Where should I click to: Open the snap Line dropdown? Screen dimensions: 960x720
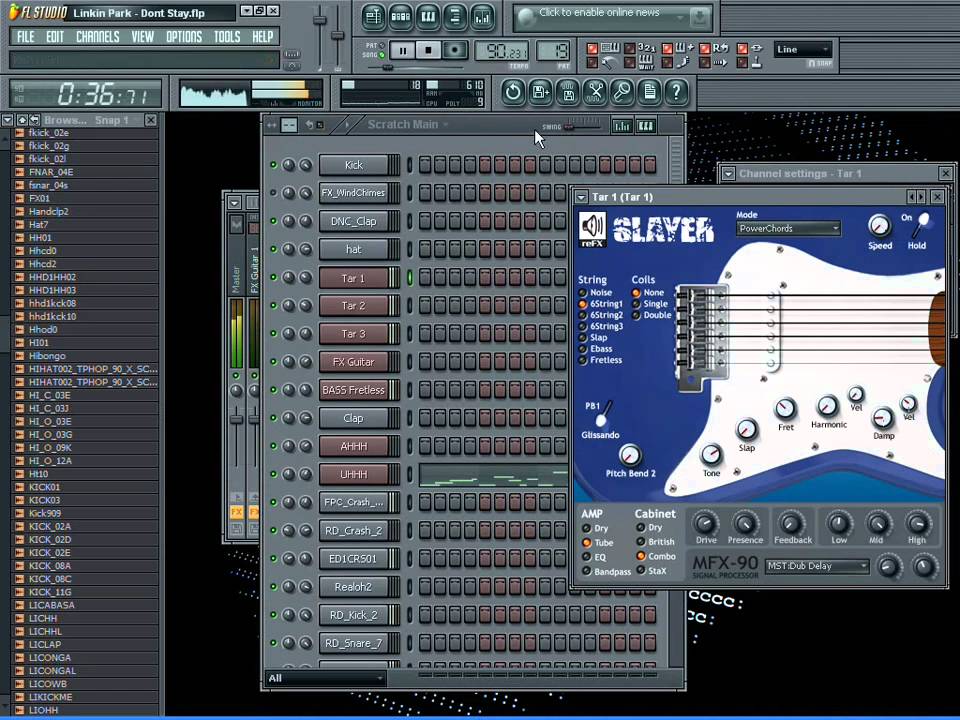pos(803,50)
